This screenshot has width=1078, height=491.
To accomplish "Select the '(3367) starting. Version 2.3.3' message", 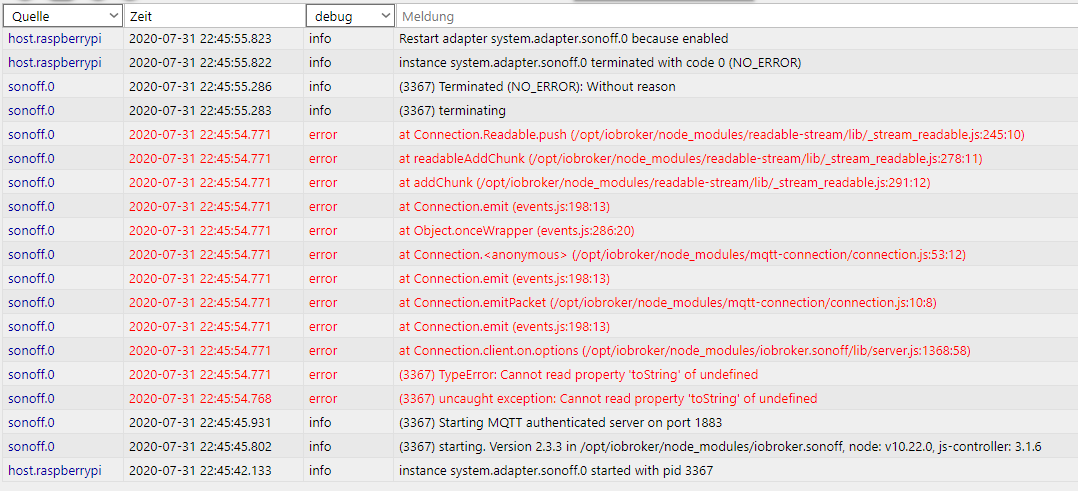I will pos(720,447).
